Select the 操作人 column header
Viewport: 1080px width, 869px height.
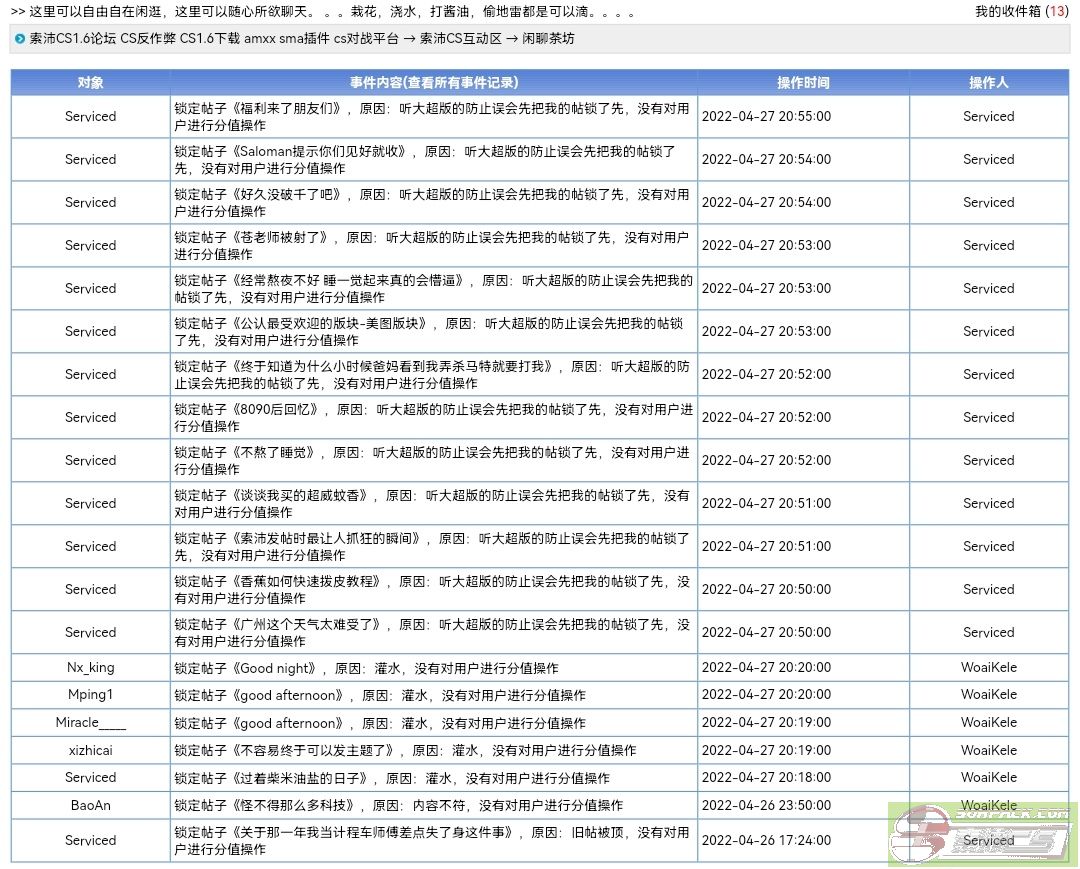[988, 83]
